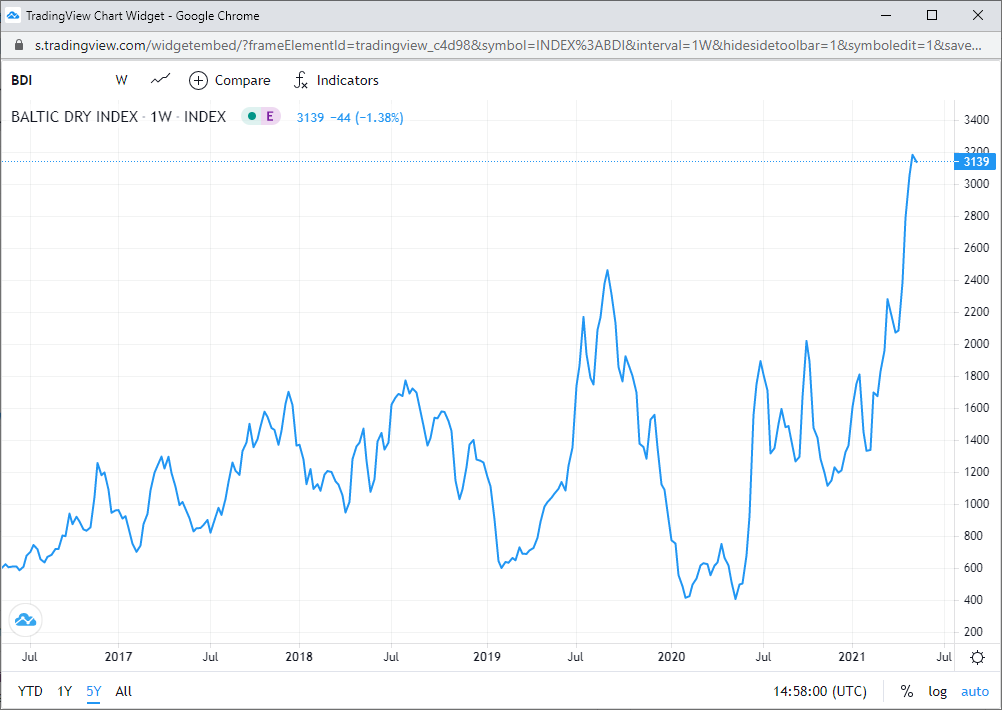Click the Compare plus icon
The width and height of the screenshot is (1002, 710).
(198, 80)
